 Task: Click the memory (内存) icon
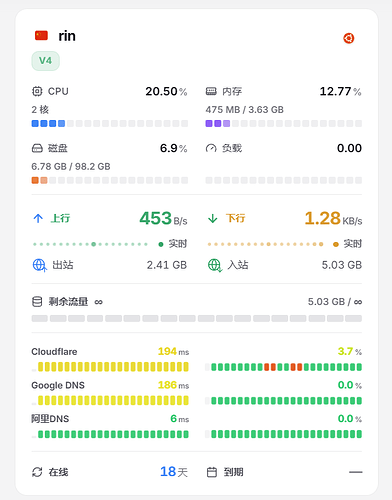coord(211,91)
